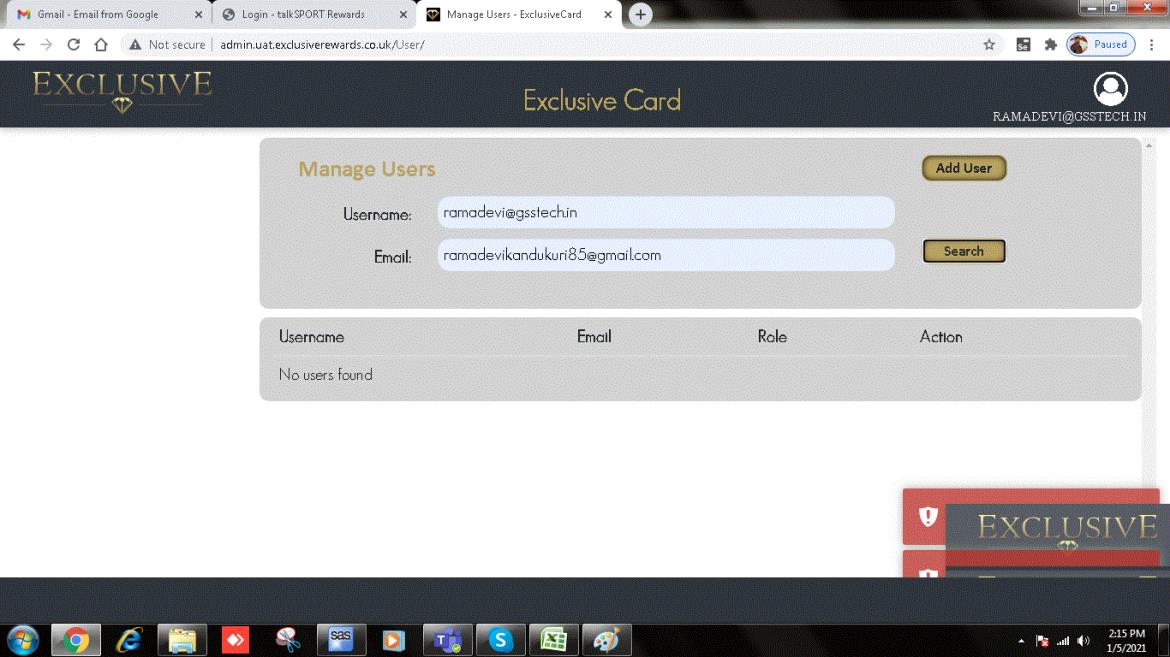The width and height of the screenshot is (1170, 657).
Task: Click the Search button
Action: (963, 251)
